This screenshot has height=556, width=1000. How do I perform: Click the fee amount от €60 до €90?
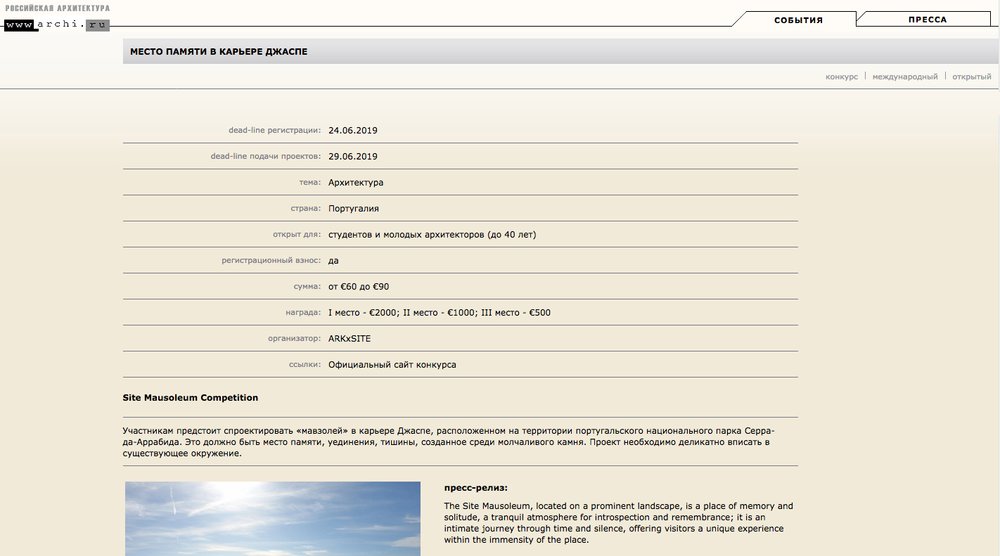point(358,287)
